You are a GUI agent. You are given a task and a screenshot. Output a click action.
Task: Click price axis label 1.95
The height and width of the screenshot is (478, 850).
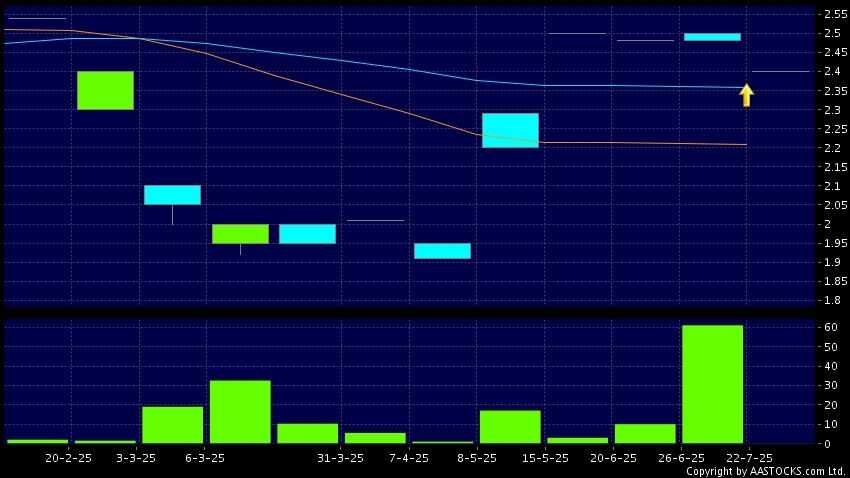[835, 243]
